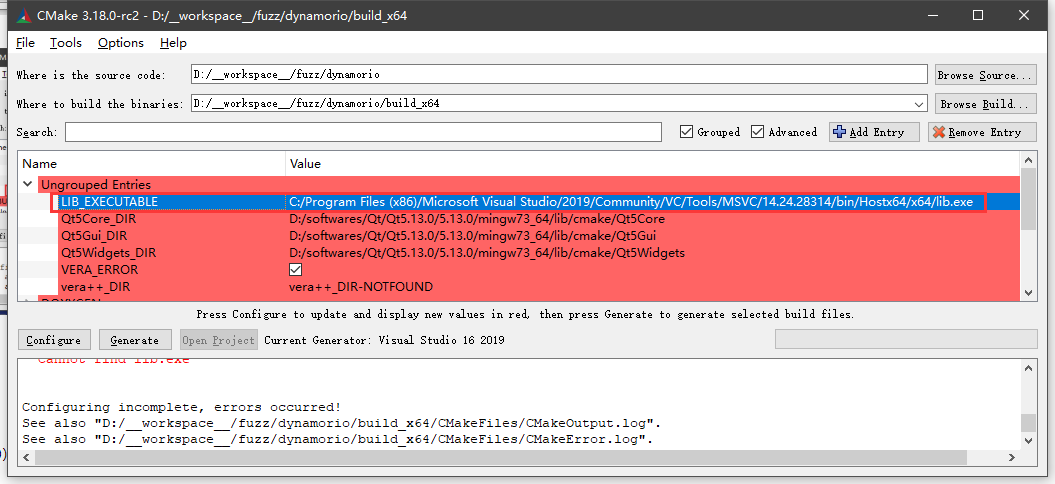
Task: Click the Qt5Gui cmake path value
Action: coord(472,236)
